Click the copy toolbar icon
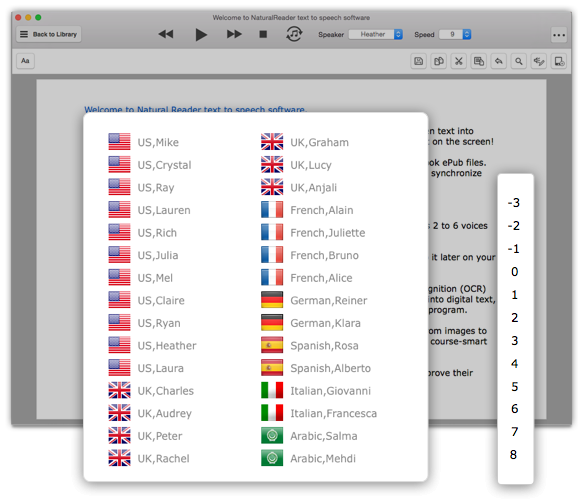 click(x=439, y=61)
